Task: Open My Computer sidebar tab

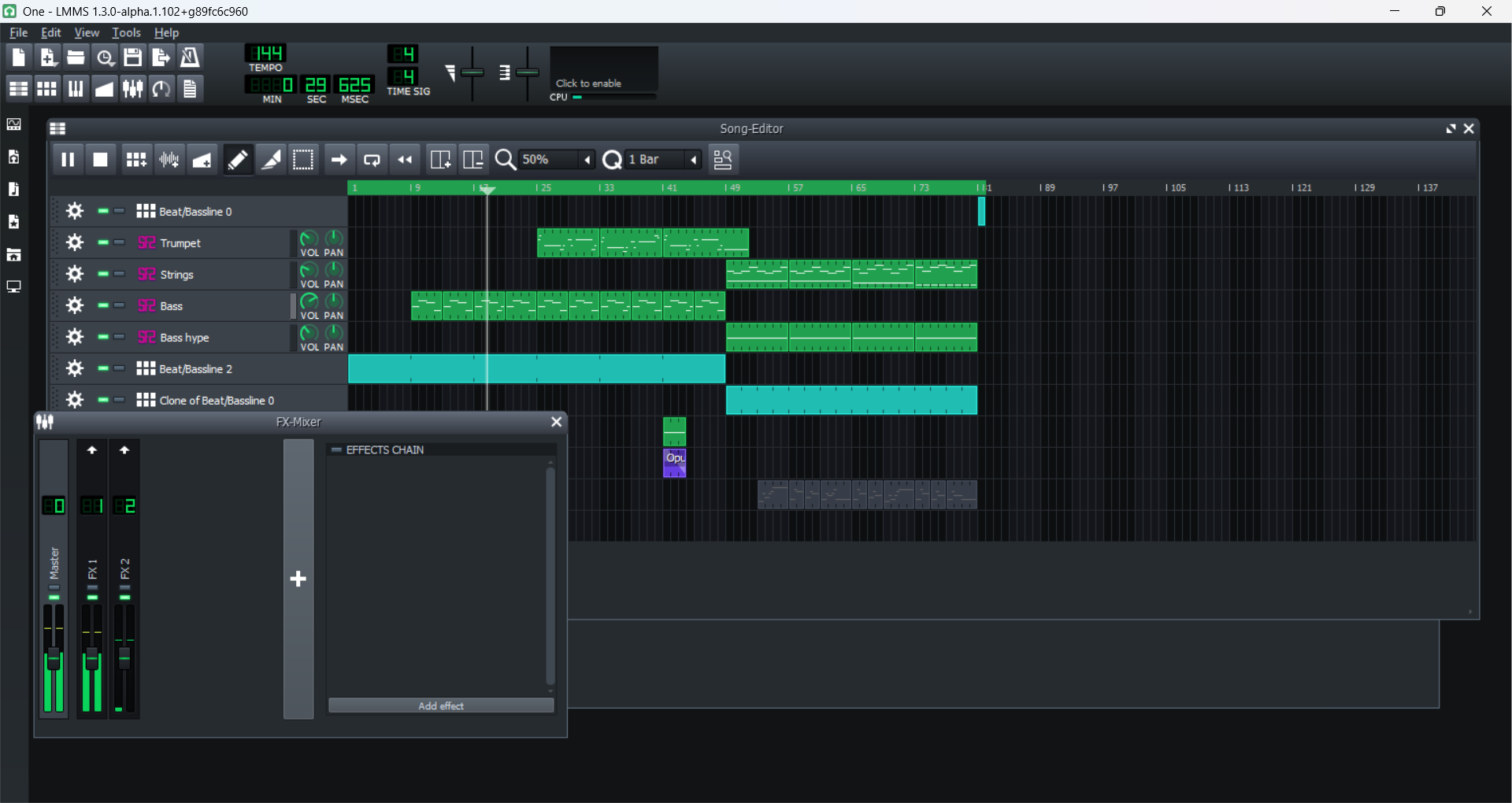Action: point(14,287)
